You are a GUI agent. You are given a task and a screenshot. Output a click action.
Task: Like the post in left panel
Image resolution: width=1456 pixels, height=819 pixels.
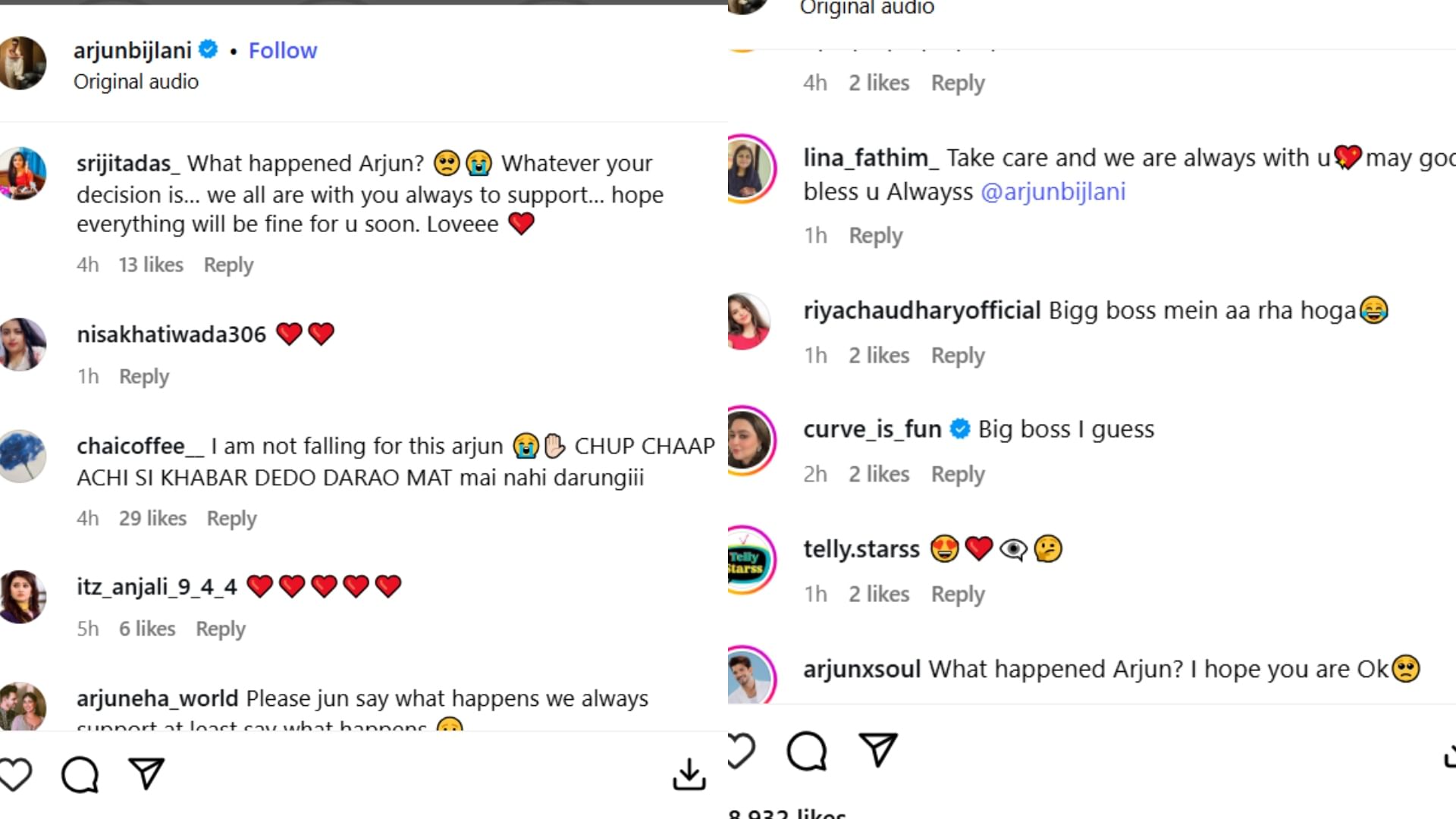point(15,774)
